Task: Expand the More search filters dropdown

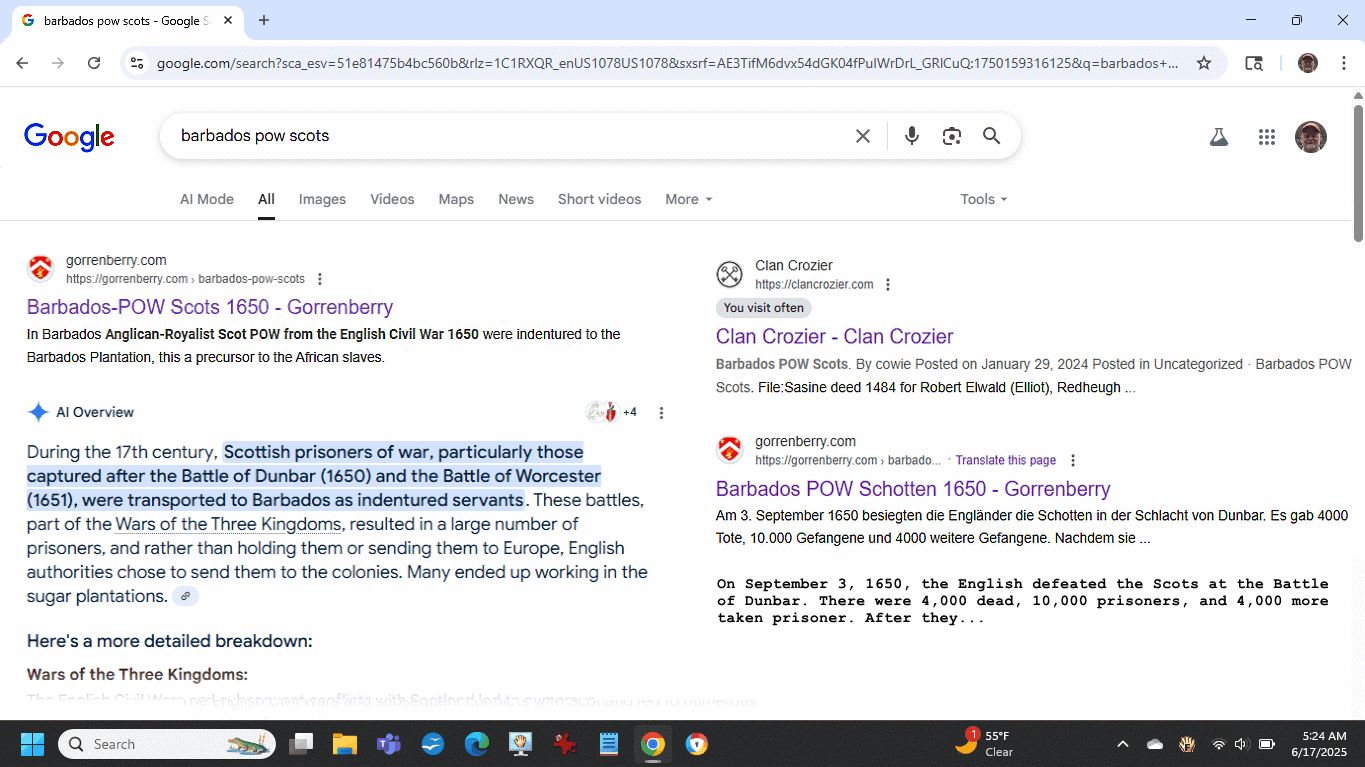Action: 688,199
